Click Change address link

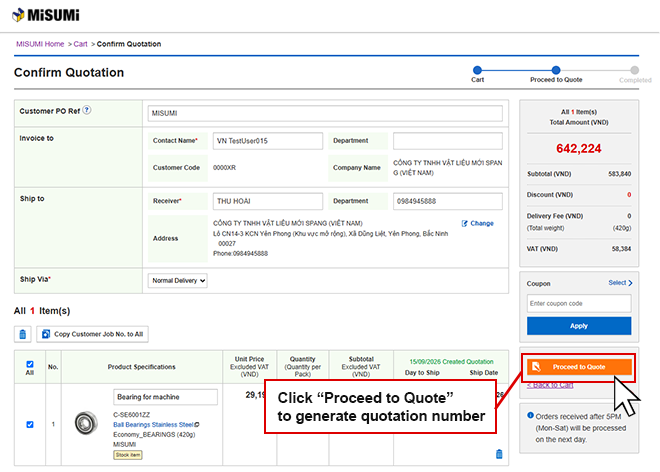coord(477,223)
